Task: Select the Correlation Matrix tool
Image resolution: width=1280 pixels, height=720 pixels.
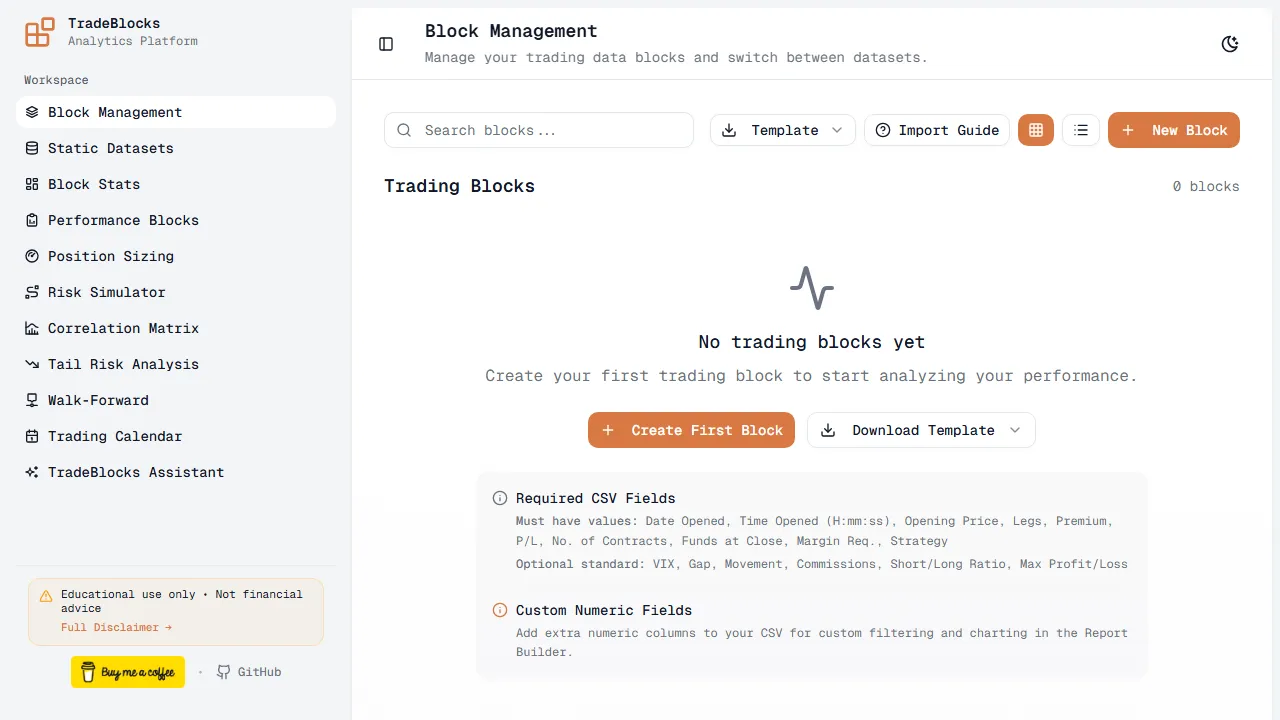Action: coord(123,328)
